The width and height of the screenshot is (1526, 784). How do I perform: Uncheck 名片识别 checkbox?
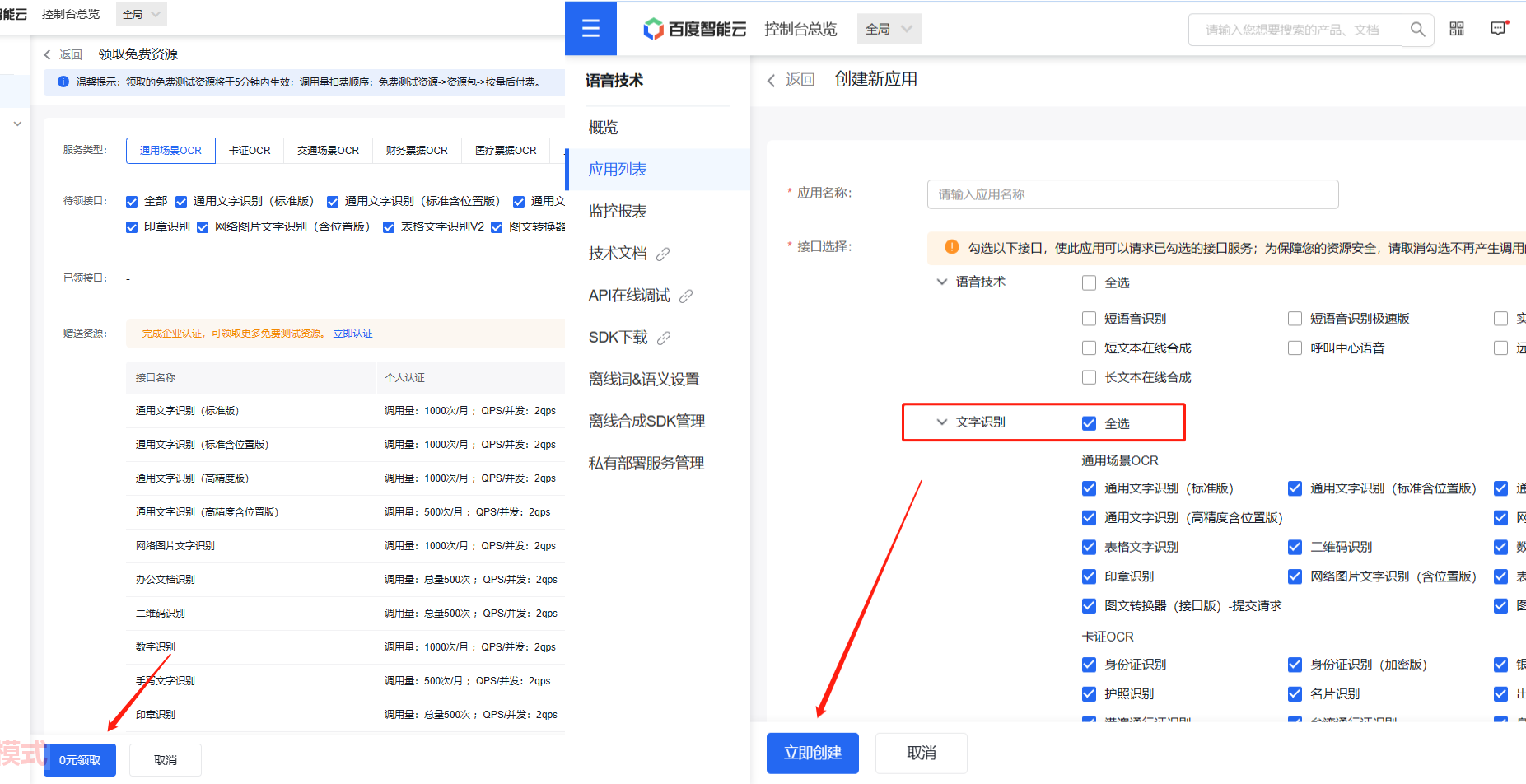point(1295,694)
